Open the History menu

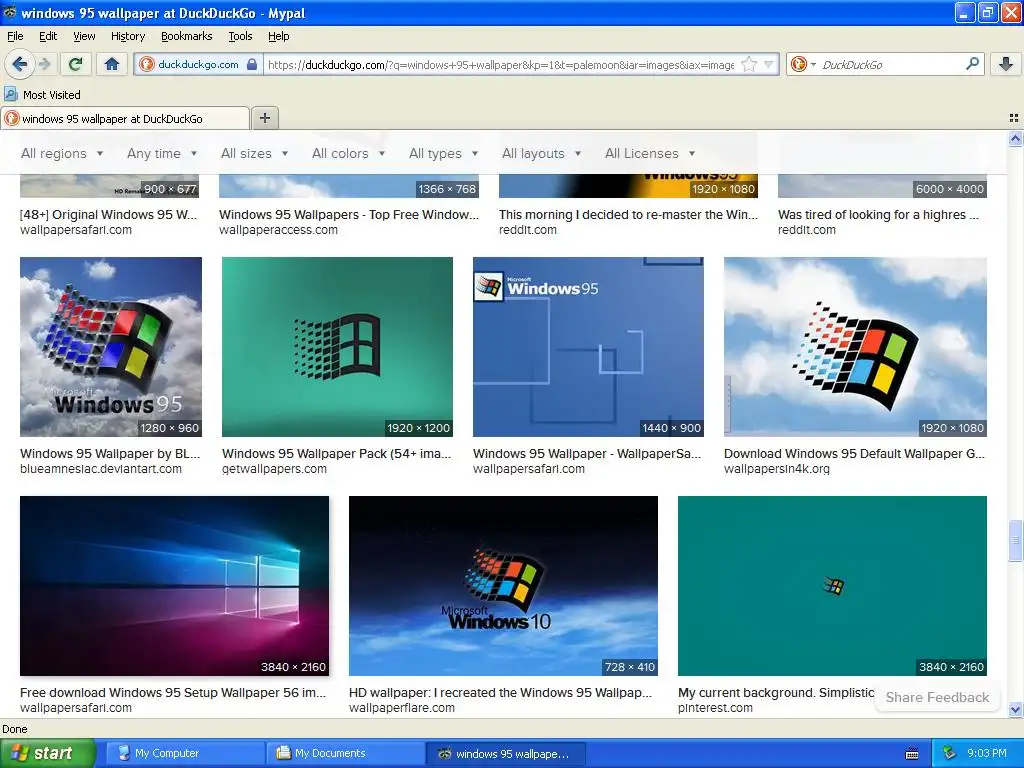coord(127,36)
